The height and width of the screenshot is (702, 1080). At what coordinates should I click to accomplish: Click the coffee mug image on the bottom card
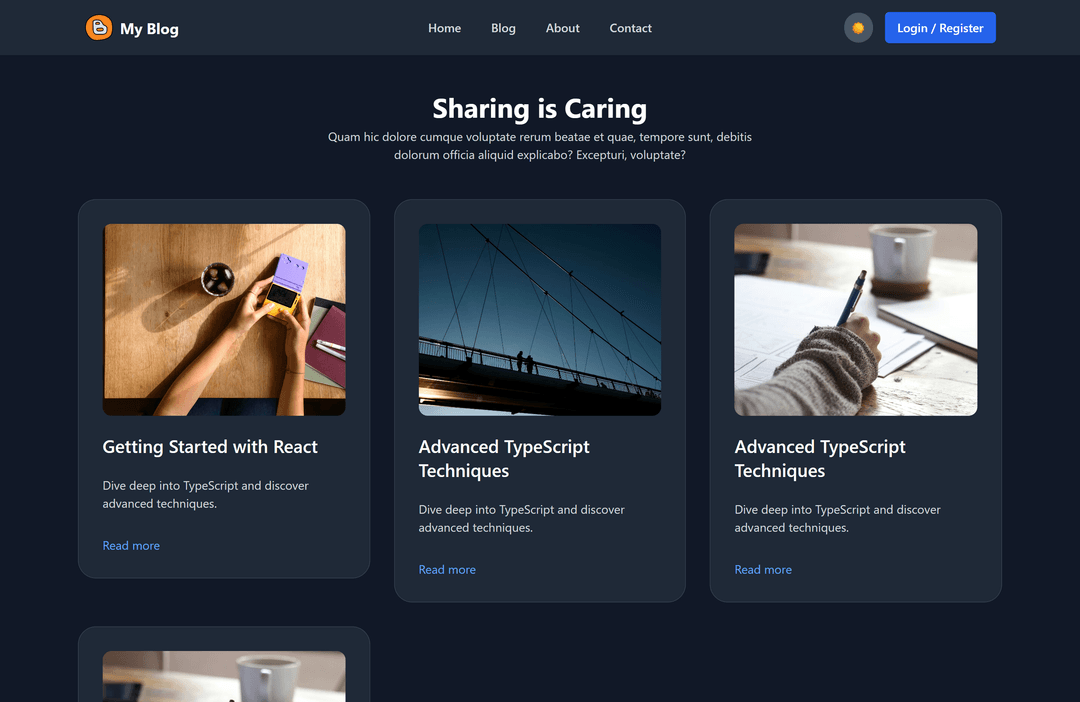(x=223, y=677)
